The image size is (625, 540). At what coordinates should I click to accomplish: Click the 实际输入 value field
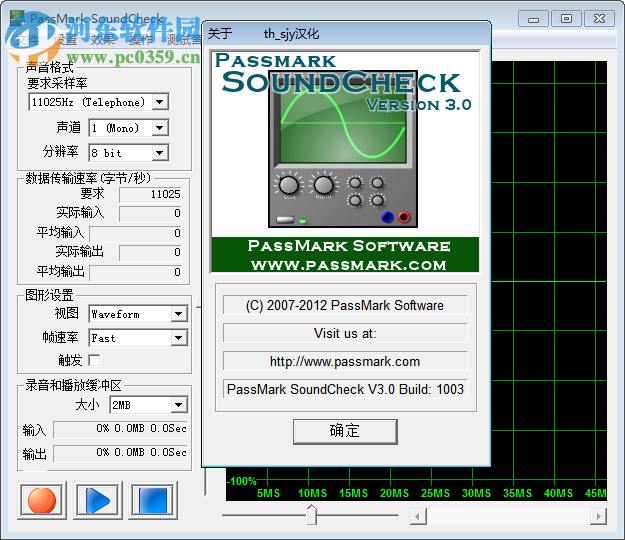coord(150,214)
